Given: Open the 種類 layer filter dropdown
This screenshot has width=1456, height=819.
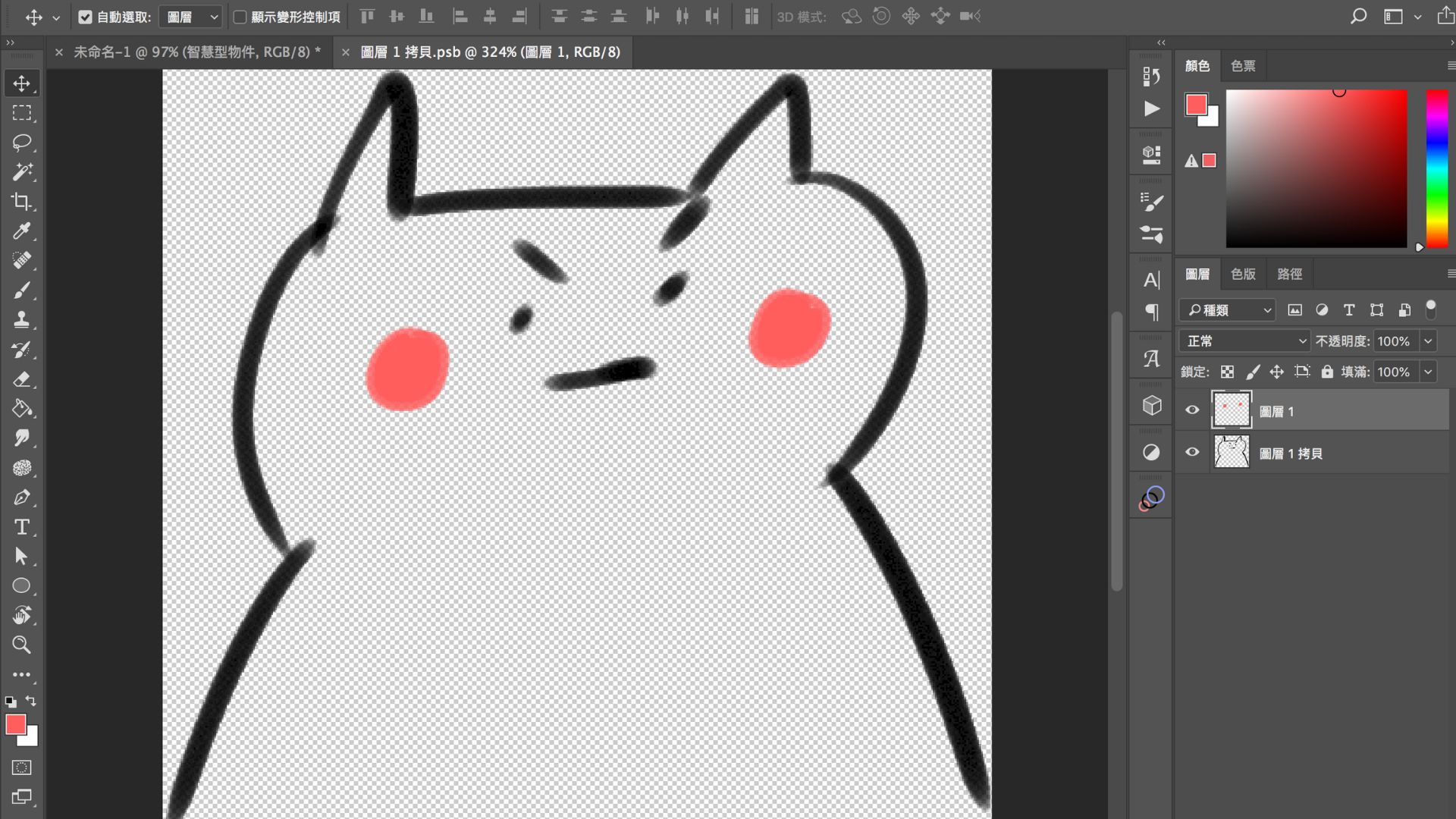Looking at the screenshot, I should [1228, 310].
